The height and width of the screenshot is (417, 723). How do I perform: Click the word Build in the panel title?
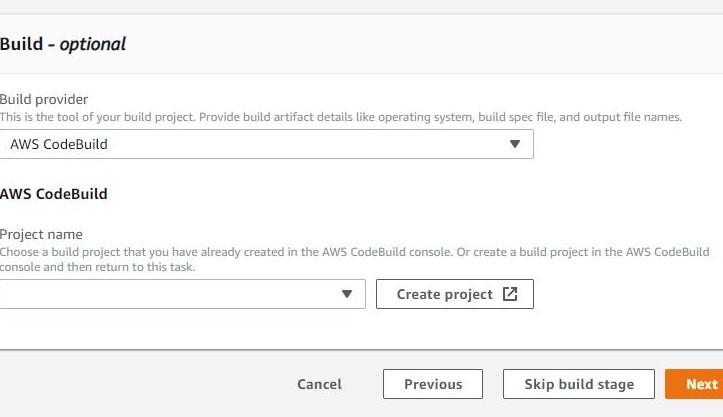21,44
